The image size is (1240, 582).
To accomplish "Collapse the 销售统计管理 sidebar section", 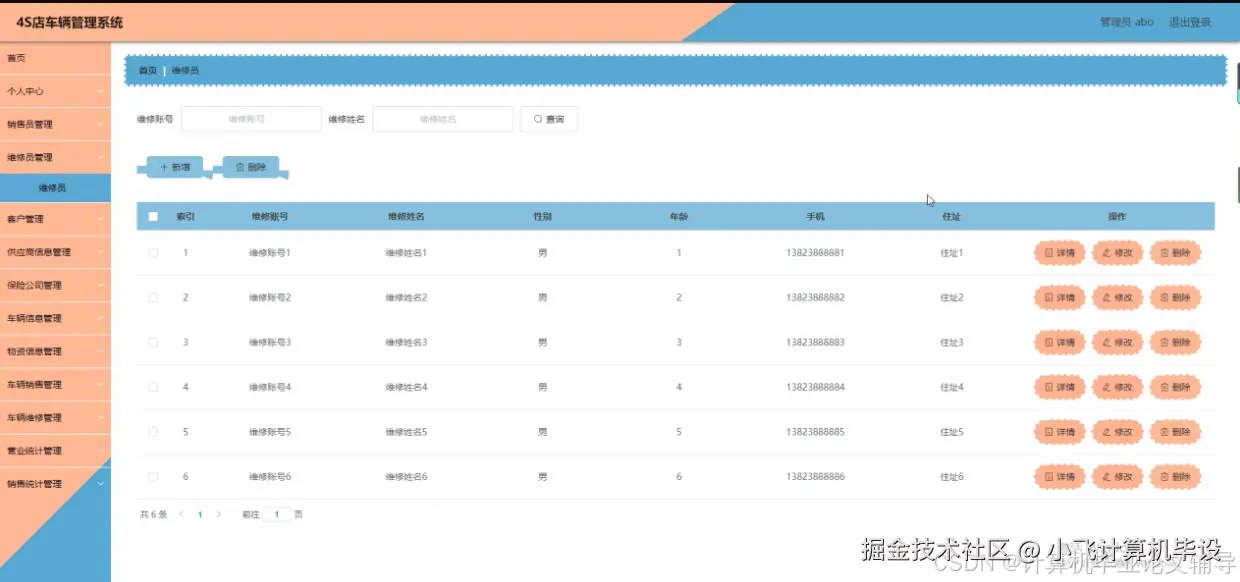I will tap(55, 483).
